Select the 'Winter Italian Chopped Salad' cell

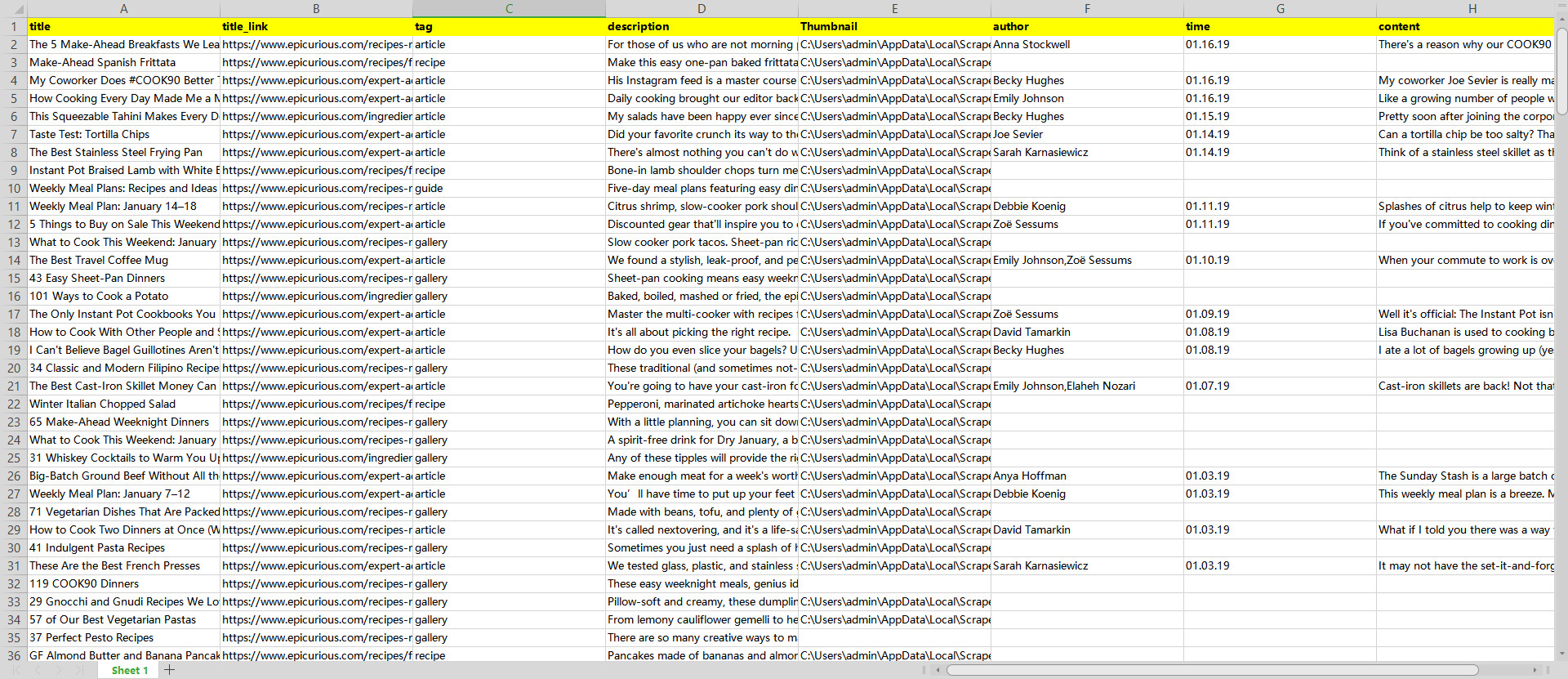pyautogui.click(x=123, y=404)
